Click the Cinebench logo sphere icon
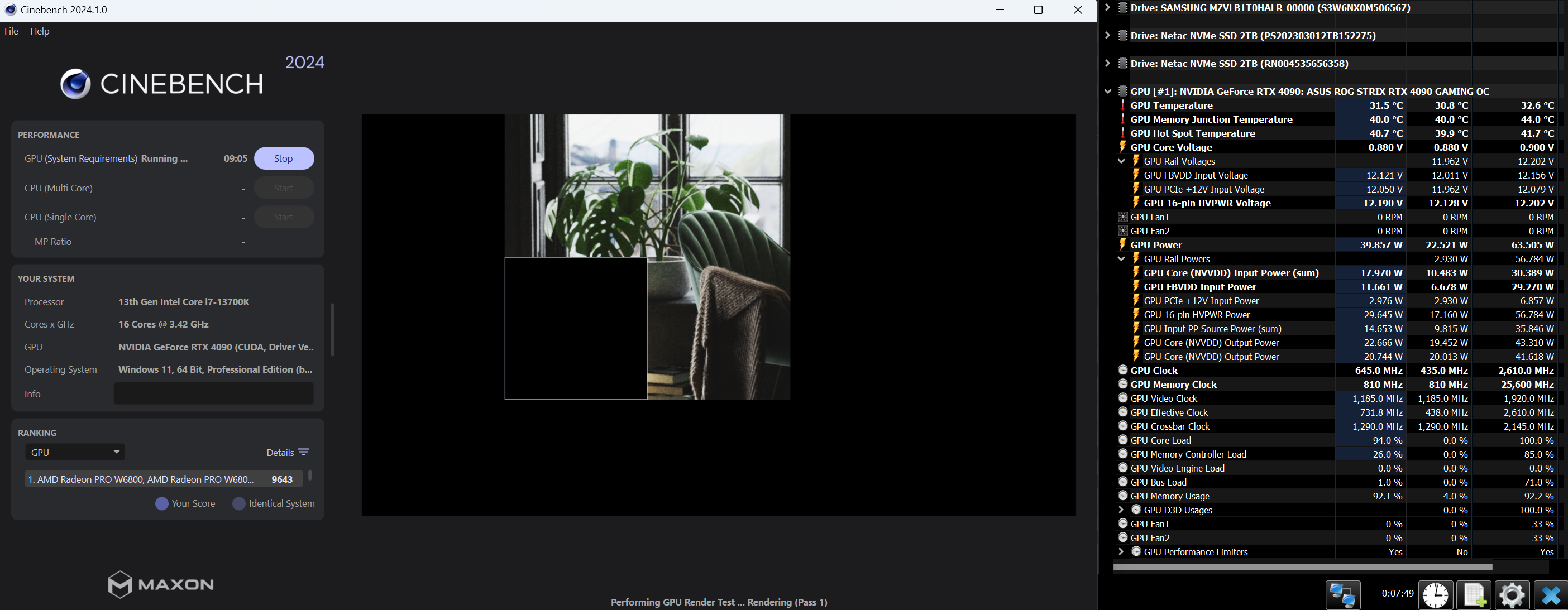This screenshot has height=610, width=1568. point(75,84)
